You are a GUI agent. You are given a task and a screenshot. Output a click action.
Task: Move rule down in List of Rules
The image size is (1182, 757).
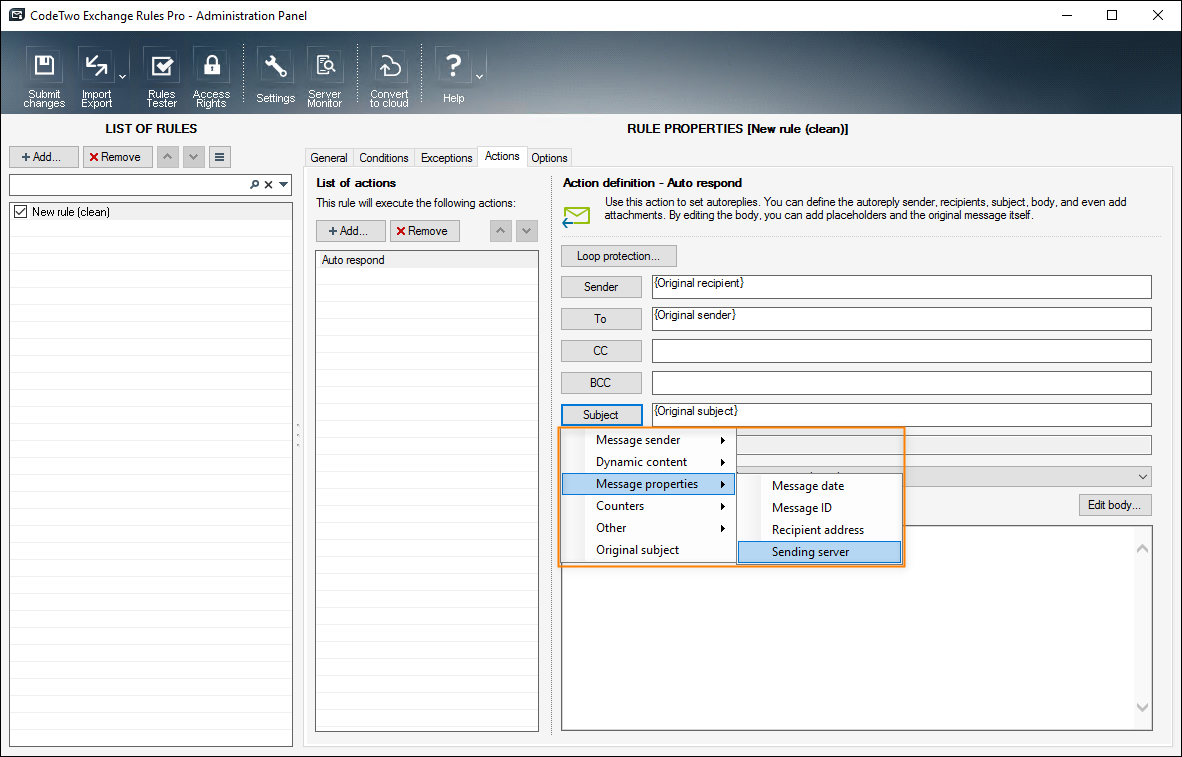point(194,157)
